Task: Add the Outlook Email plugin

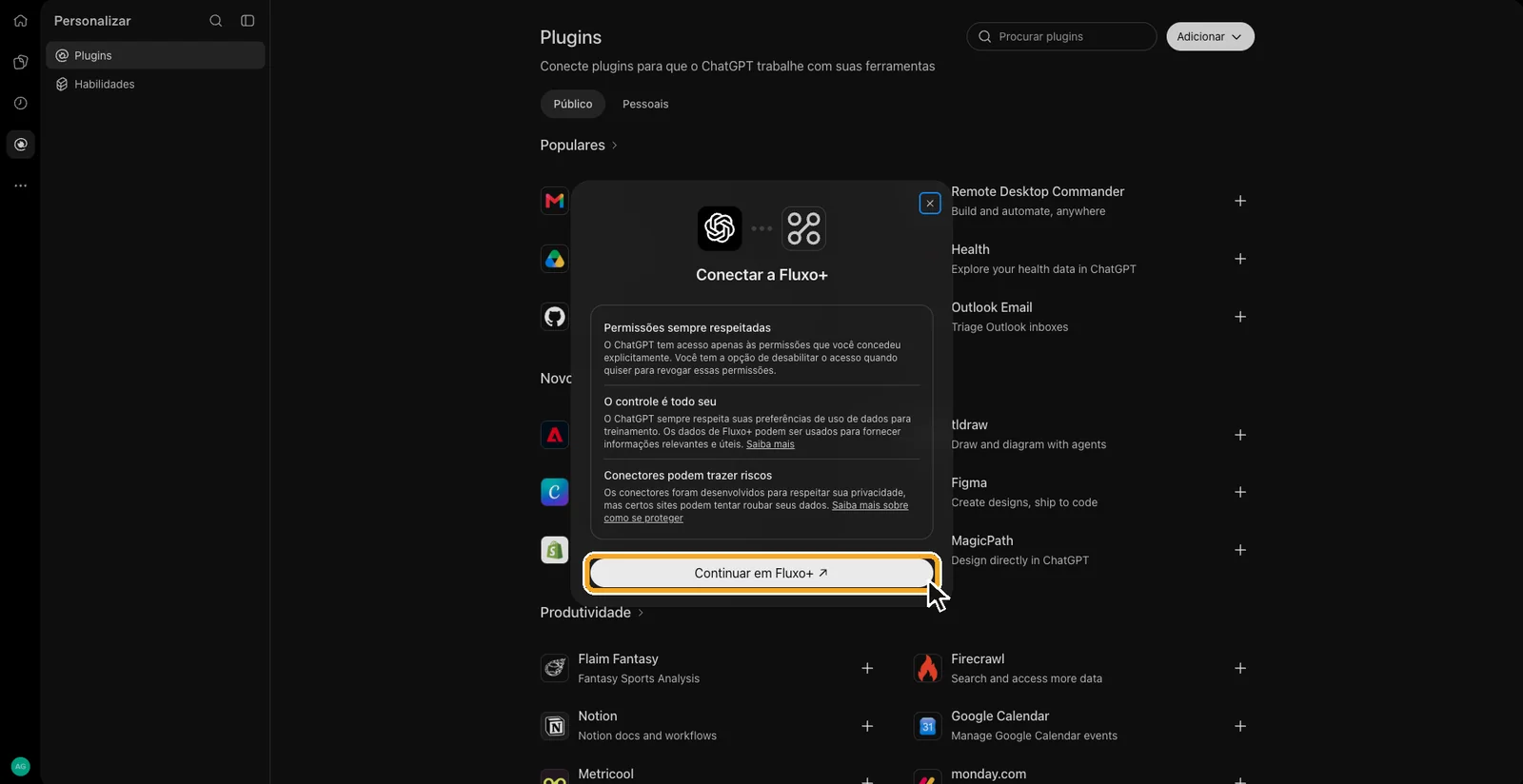Action: [x=1240, y=317]
